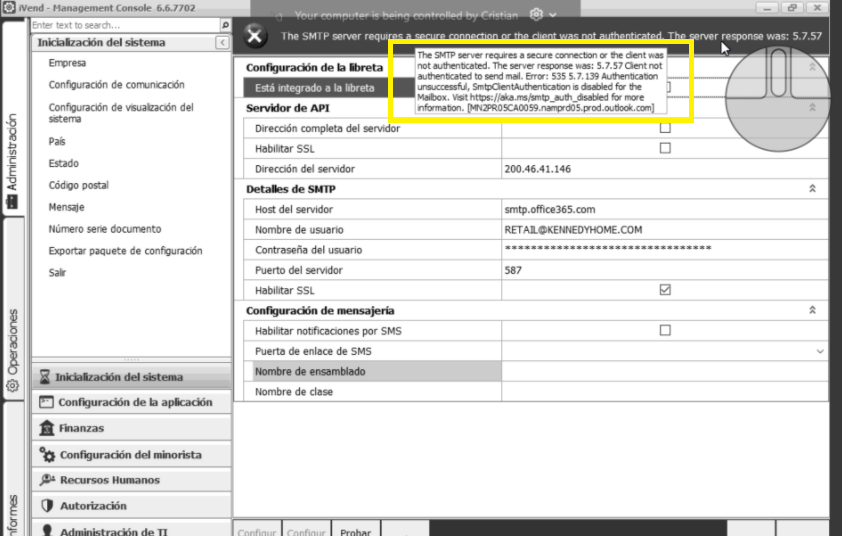Click the people icon for Recursos Humanos

[x=47, y=480]
